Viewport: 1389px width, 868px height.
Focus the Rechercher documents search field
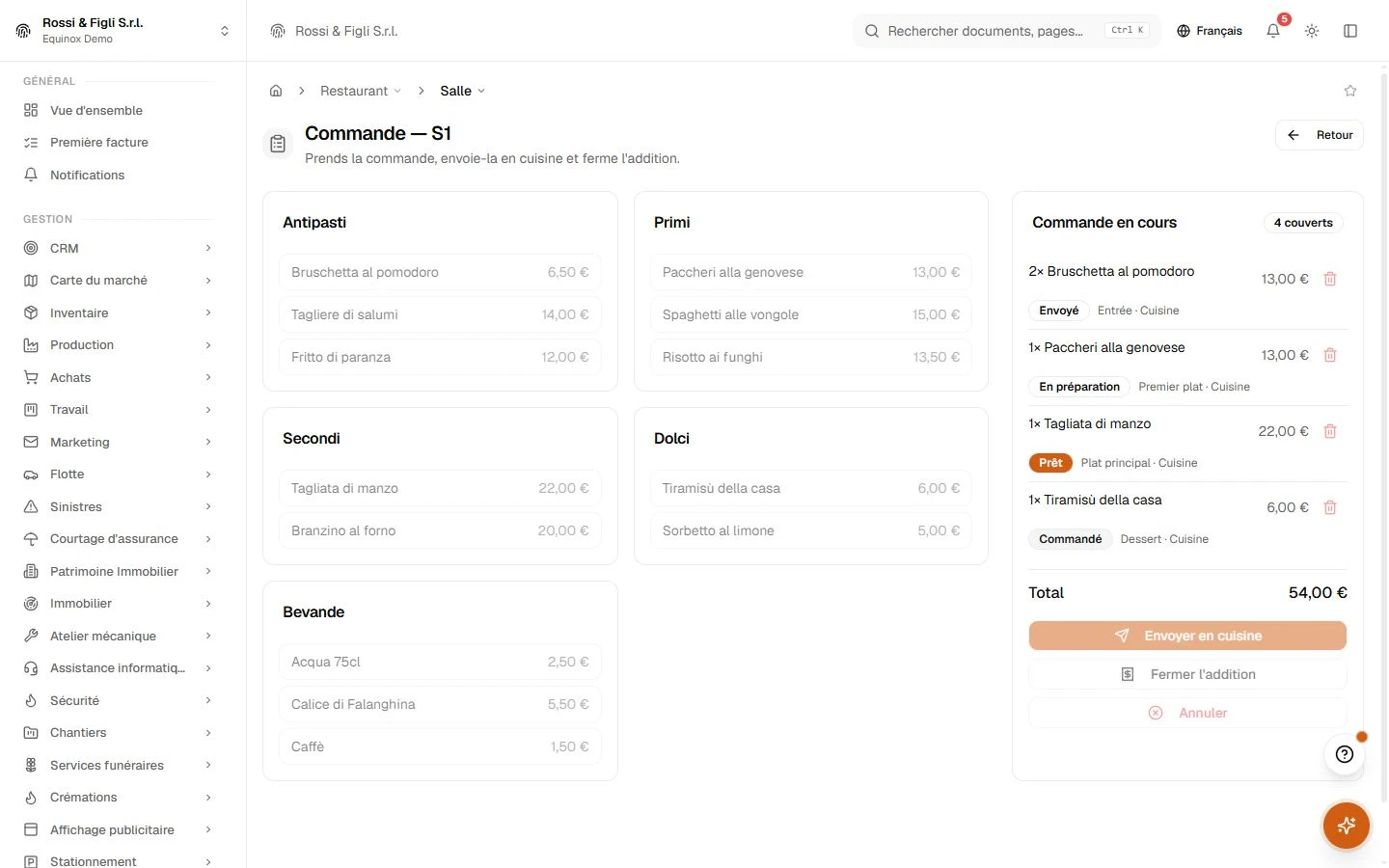[x=1007, y=31]
